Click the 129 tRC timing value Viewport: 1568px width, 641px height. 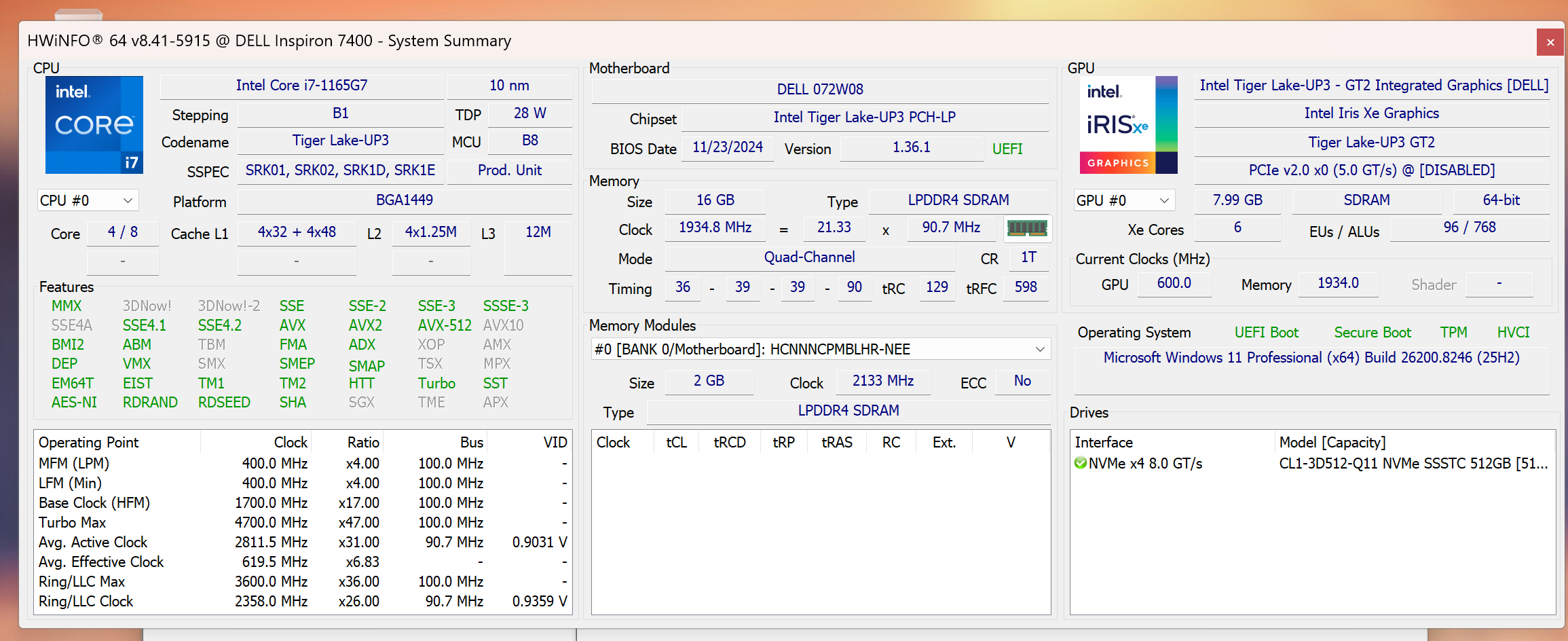point(937,287)
